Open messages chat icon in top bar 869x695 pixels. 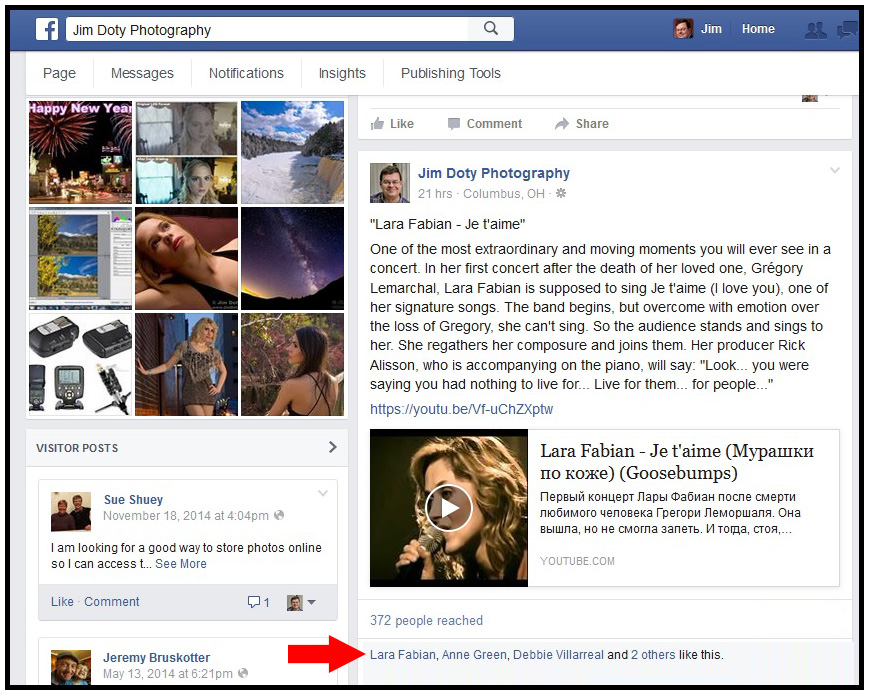(847, 30)
